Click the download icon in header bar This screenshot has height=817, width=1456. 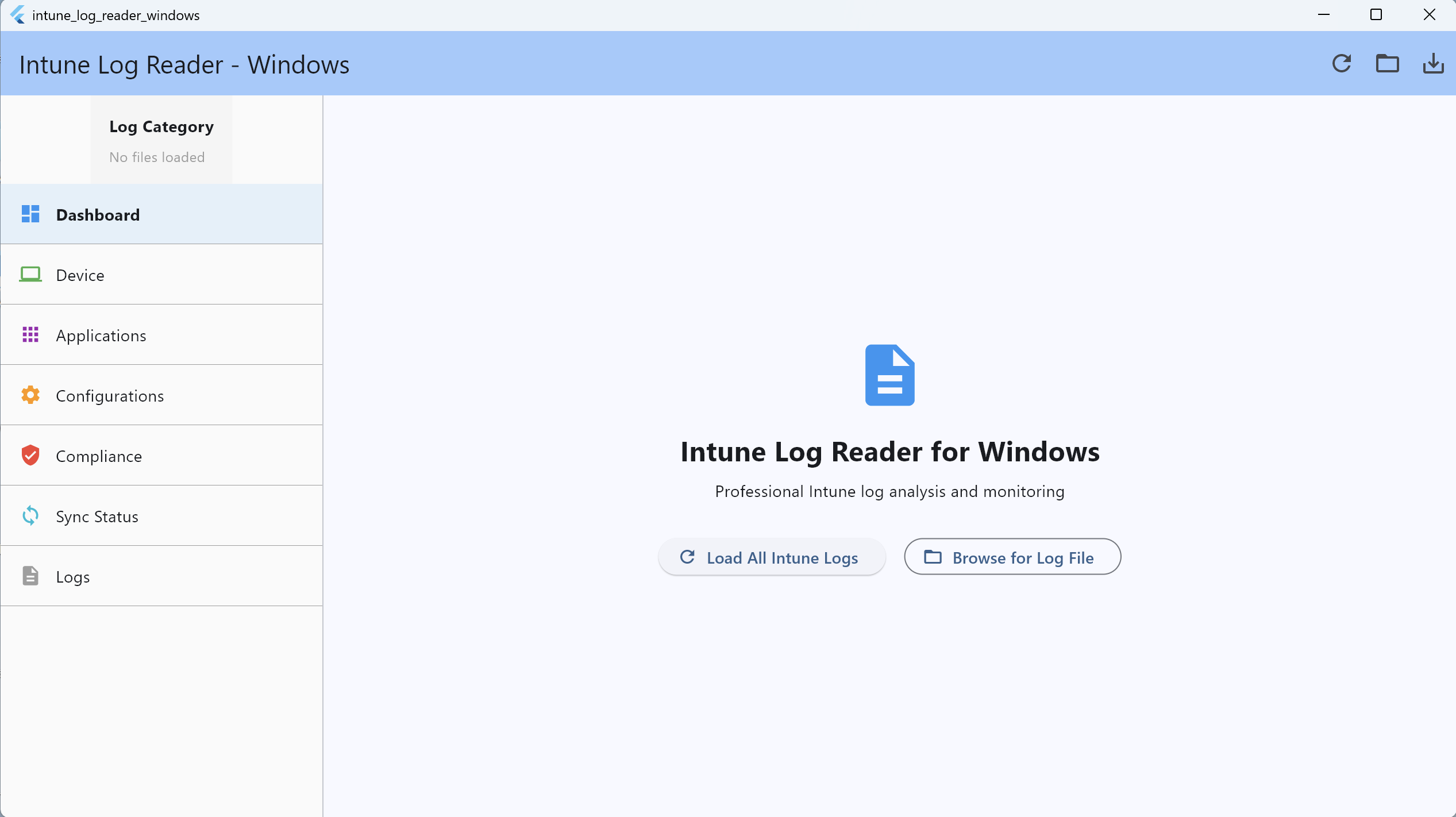[1433, 63]
